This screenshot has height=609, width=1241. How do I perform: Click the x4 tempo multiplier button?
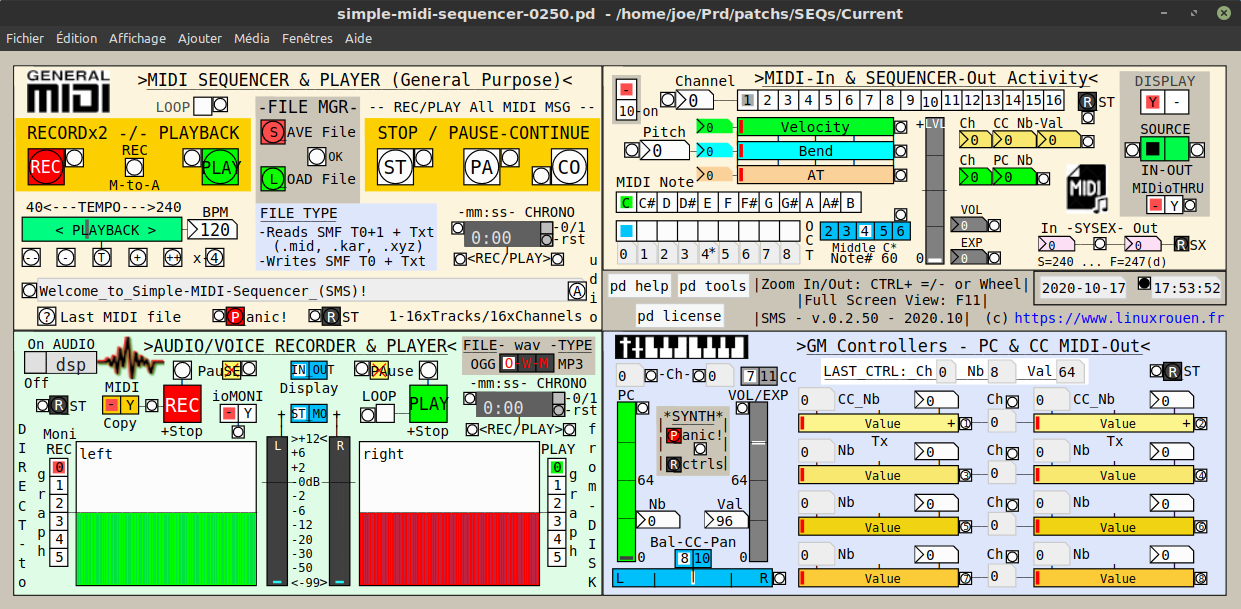pyautogui.click(x=213, y=257)
